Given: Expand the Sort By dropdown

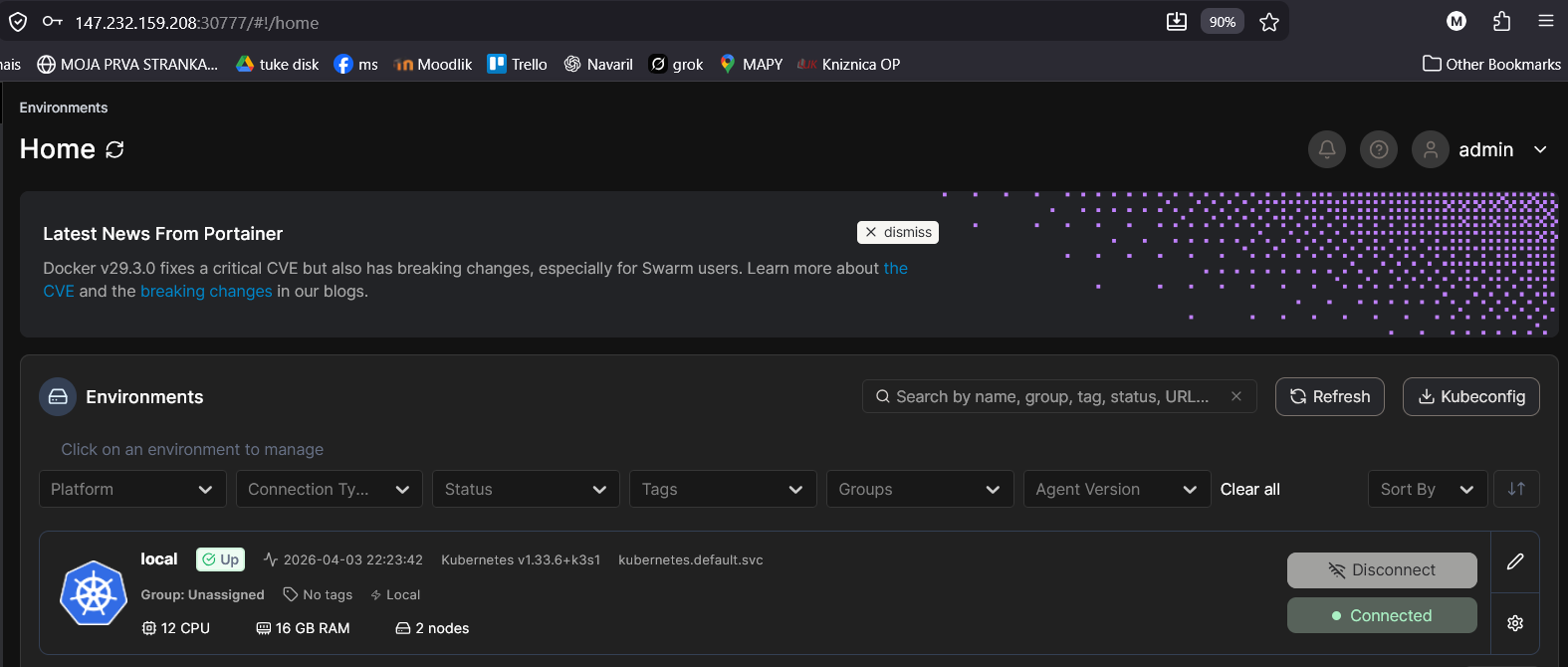Looking at the screenshot, I should (1426, 489).
